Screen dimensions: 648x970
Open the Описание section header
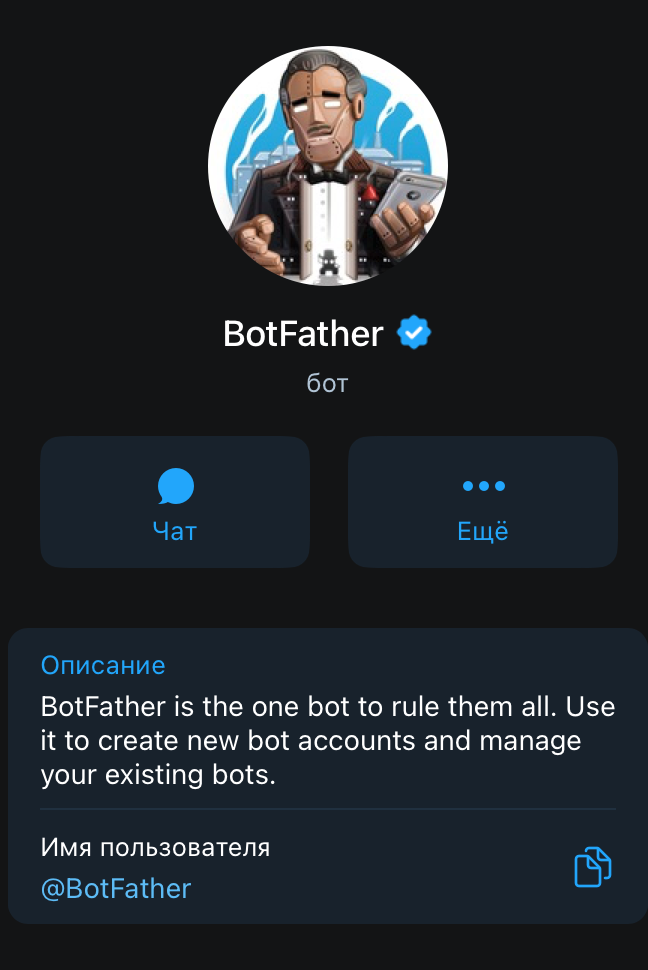tap(103, 665)
